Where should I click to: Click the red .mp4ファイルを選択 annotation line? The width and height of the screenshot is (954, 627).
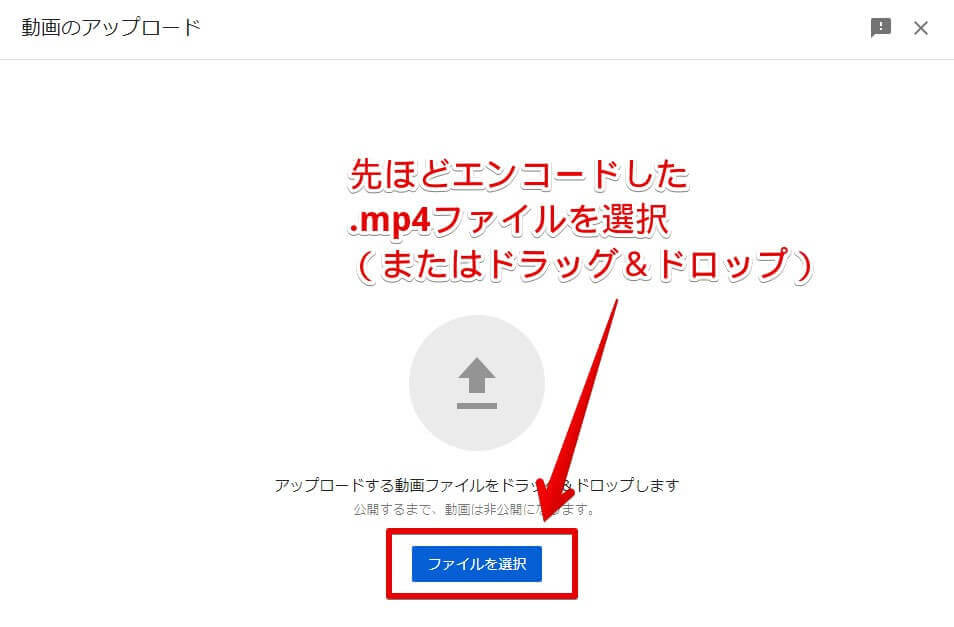(510, 220)
